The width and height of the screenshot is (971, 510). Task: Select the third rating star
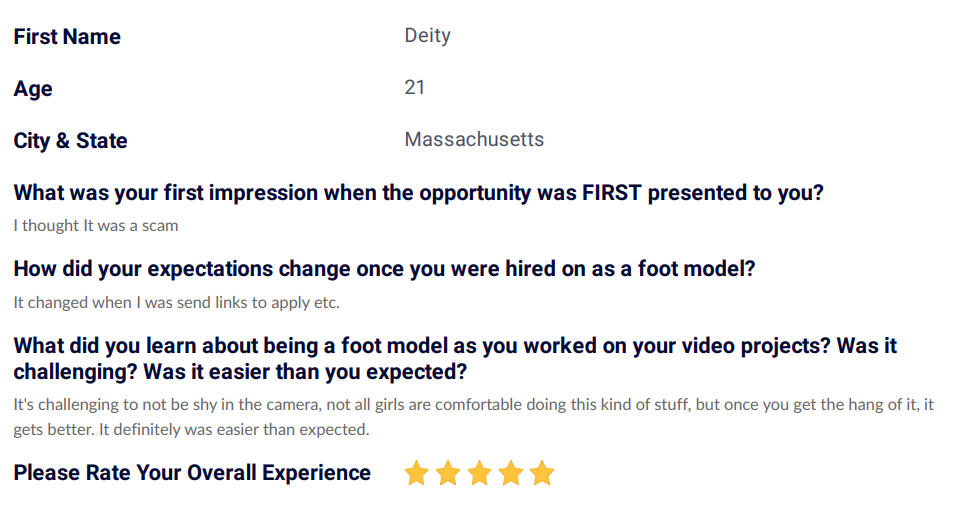[479, 473]
